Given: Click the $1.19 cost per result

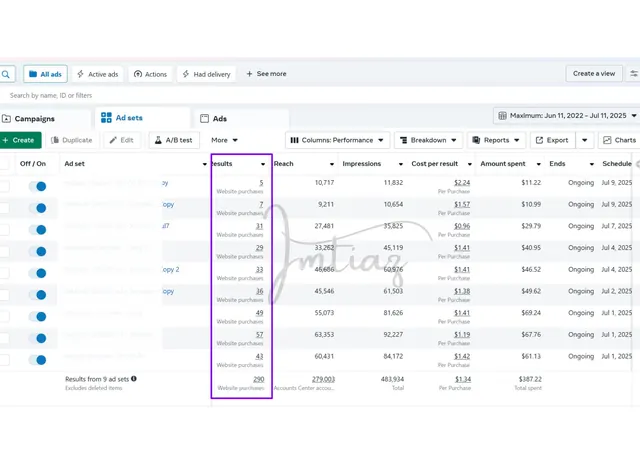Looking at the screenshot, I should tap(462, 334).
